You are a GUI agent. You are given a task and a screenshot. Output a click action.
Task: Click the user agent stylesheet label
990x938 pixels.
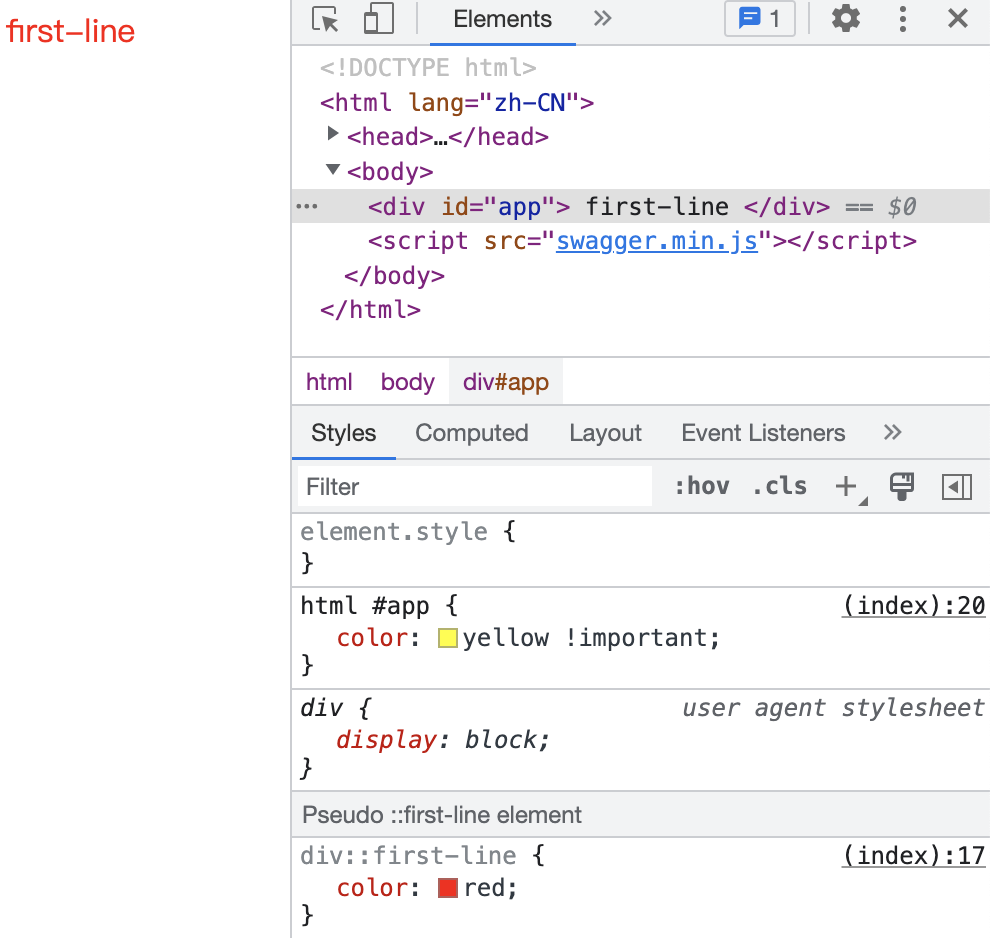coord(833,708)
